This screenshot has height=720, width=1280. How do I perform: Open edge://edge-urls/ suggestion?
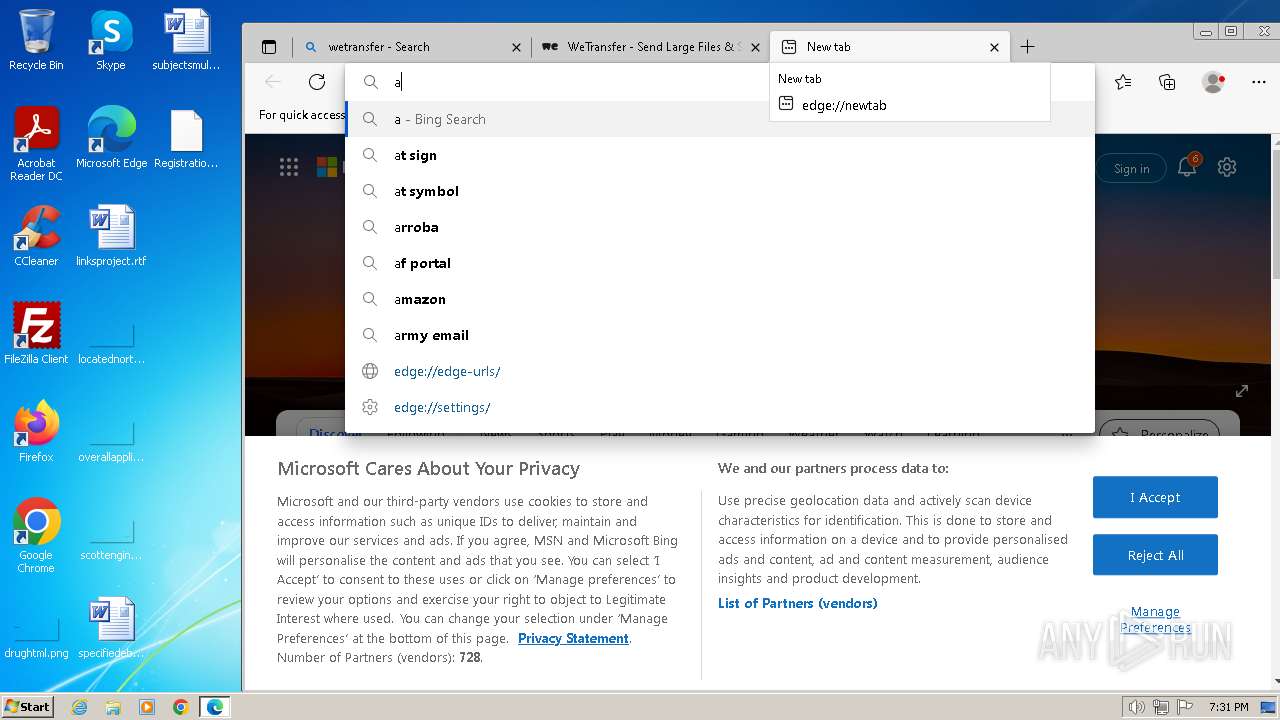[x=720, y=371]
